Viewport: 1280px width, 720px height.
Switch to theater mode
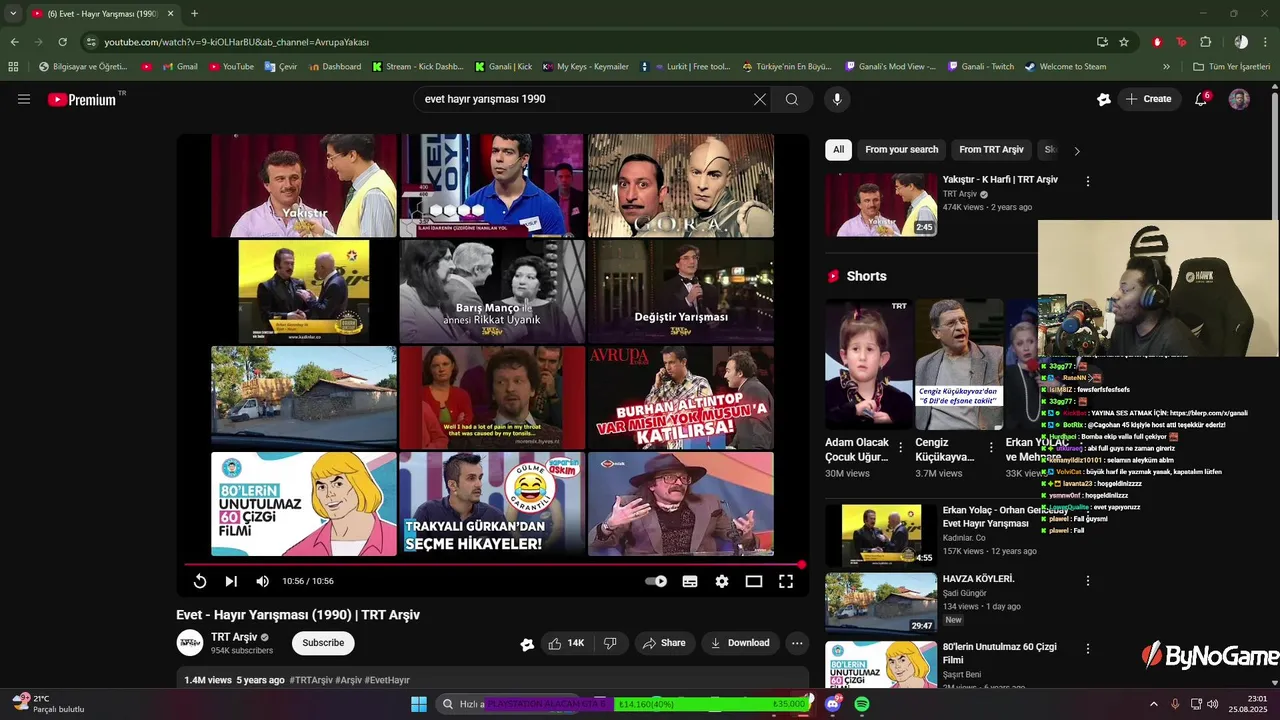point(754,581)
